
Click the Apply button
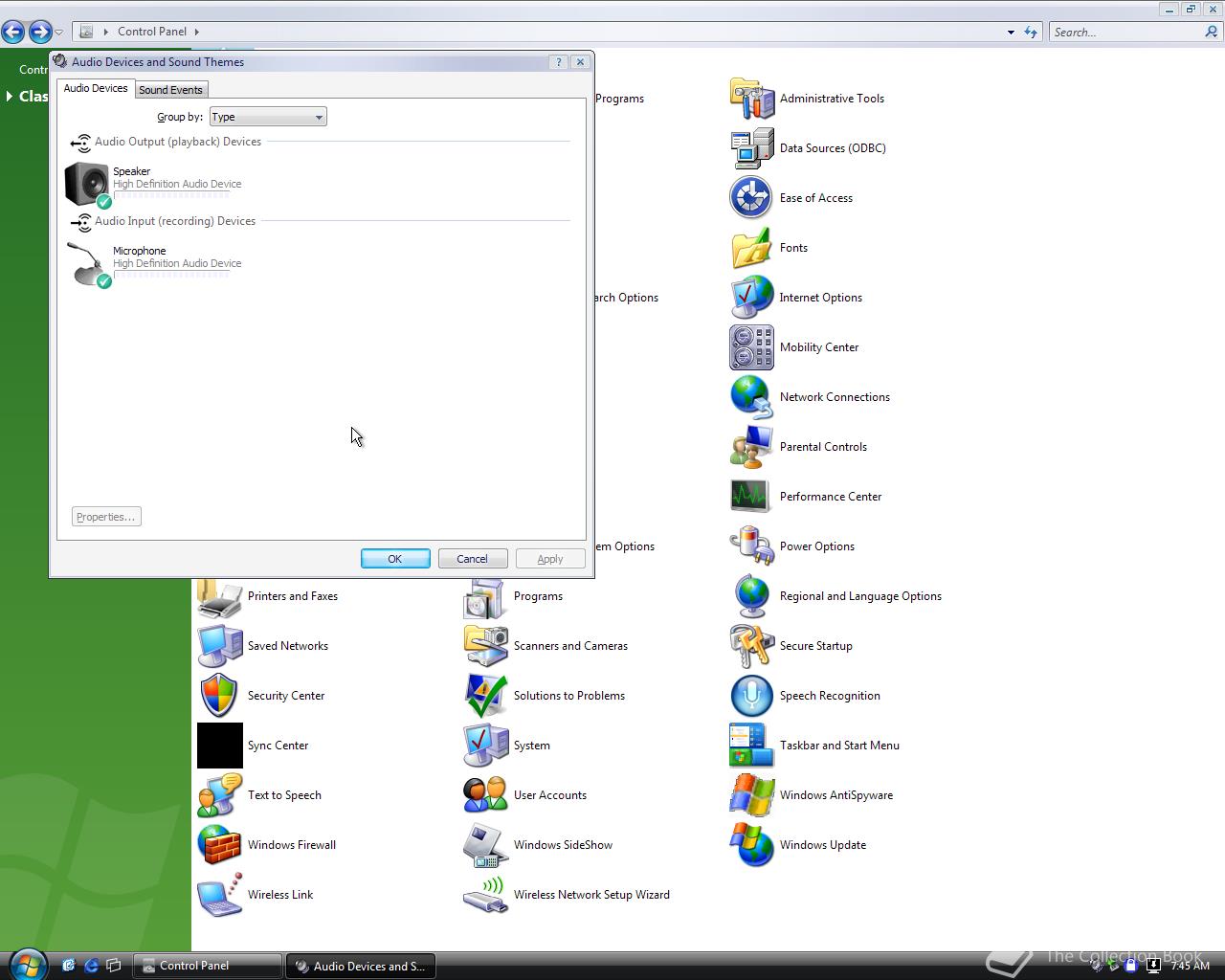point(550,559)
